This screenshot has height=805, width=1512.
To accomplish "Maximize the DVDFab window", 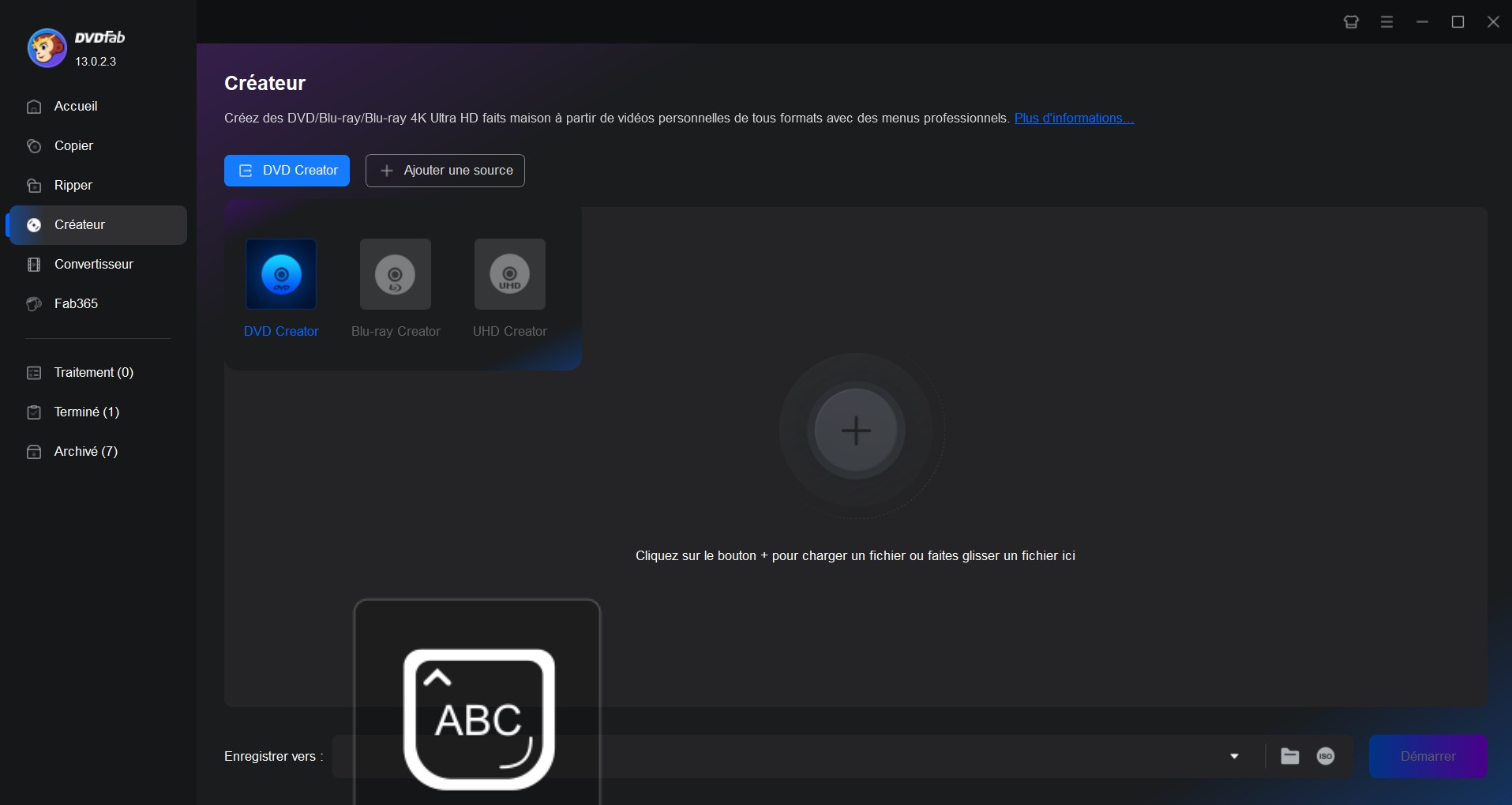I will coord(1458,22).
